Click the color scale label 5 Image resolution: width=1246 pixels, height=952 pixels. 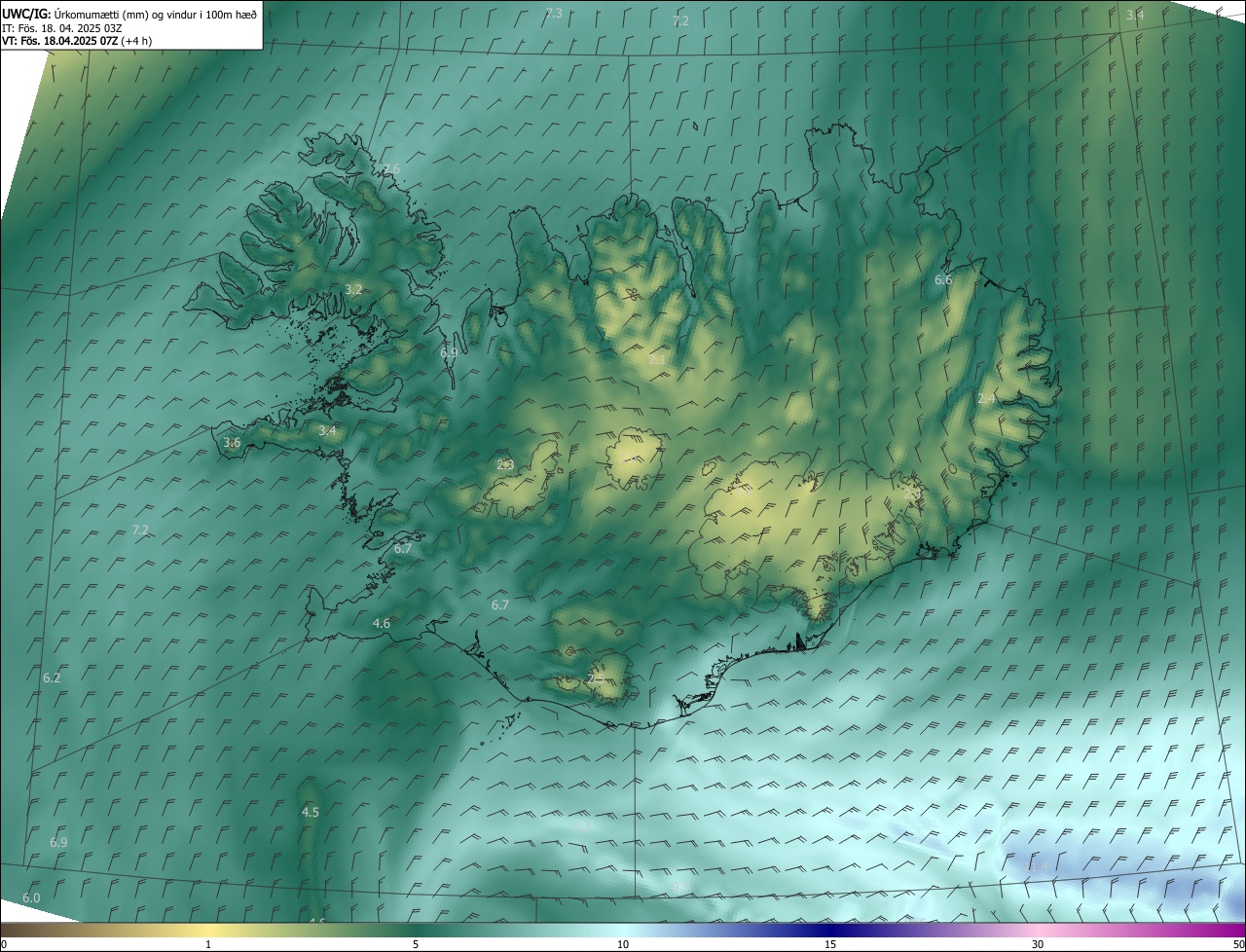[x=416, y=945]
